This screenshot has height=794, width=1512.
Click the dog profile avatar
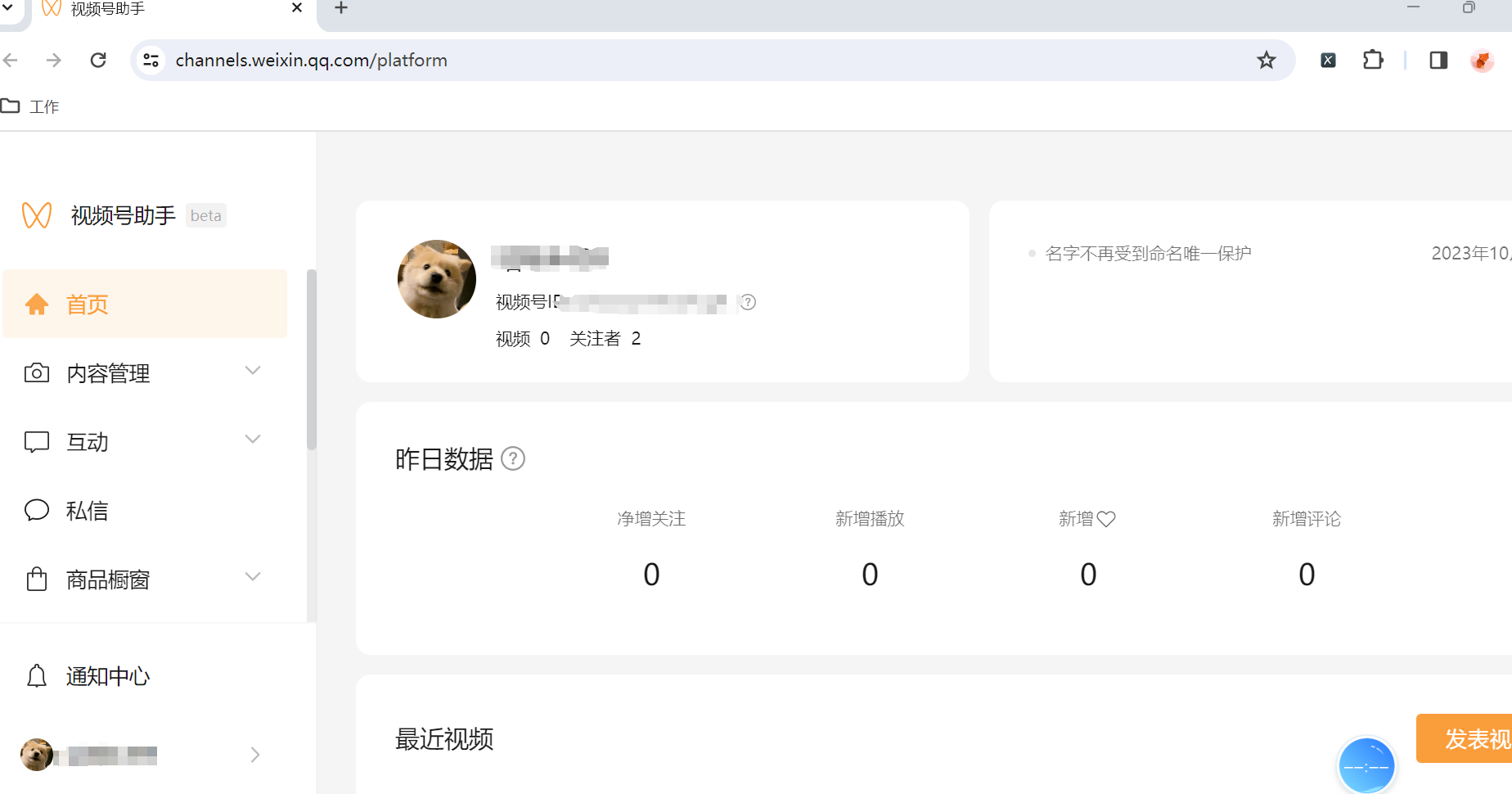click(437, 279)
